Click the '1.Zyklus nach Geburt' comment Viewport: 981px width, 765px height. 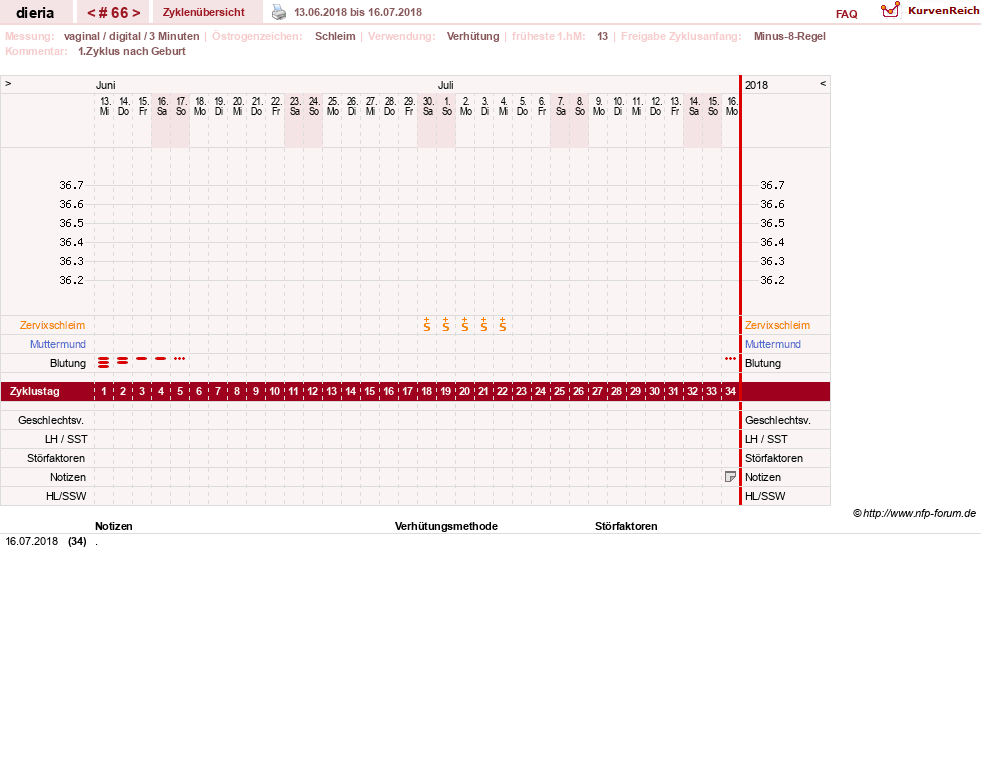pos(131,51)
